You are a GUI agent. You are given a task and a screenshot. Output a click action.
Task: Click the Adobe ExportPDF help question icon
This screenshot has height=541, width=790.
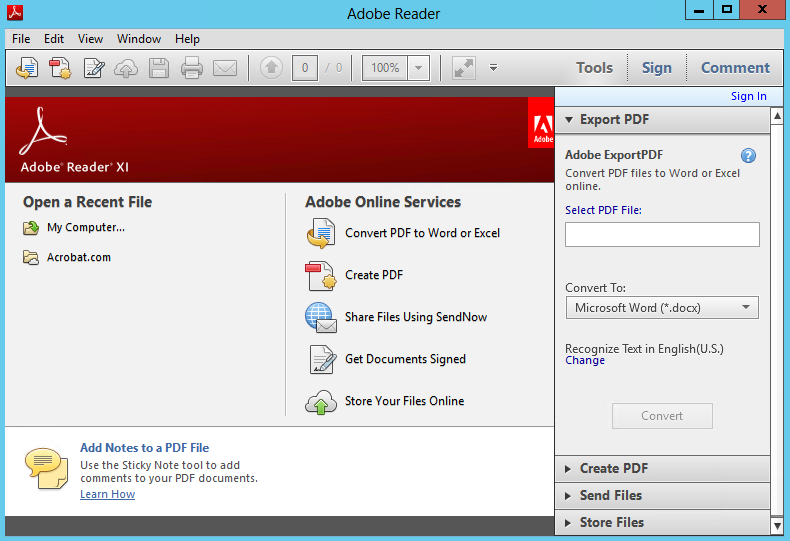(x=748, y=156)
